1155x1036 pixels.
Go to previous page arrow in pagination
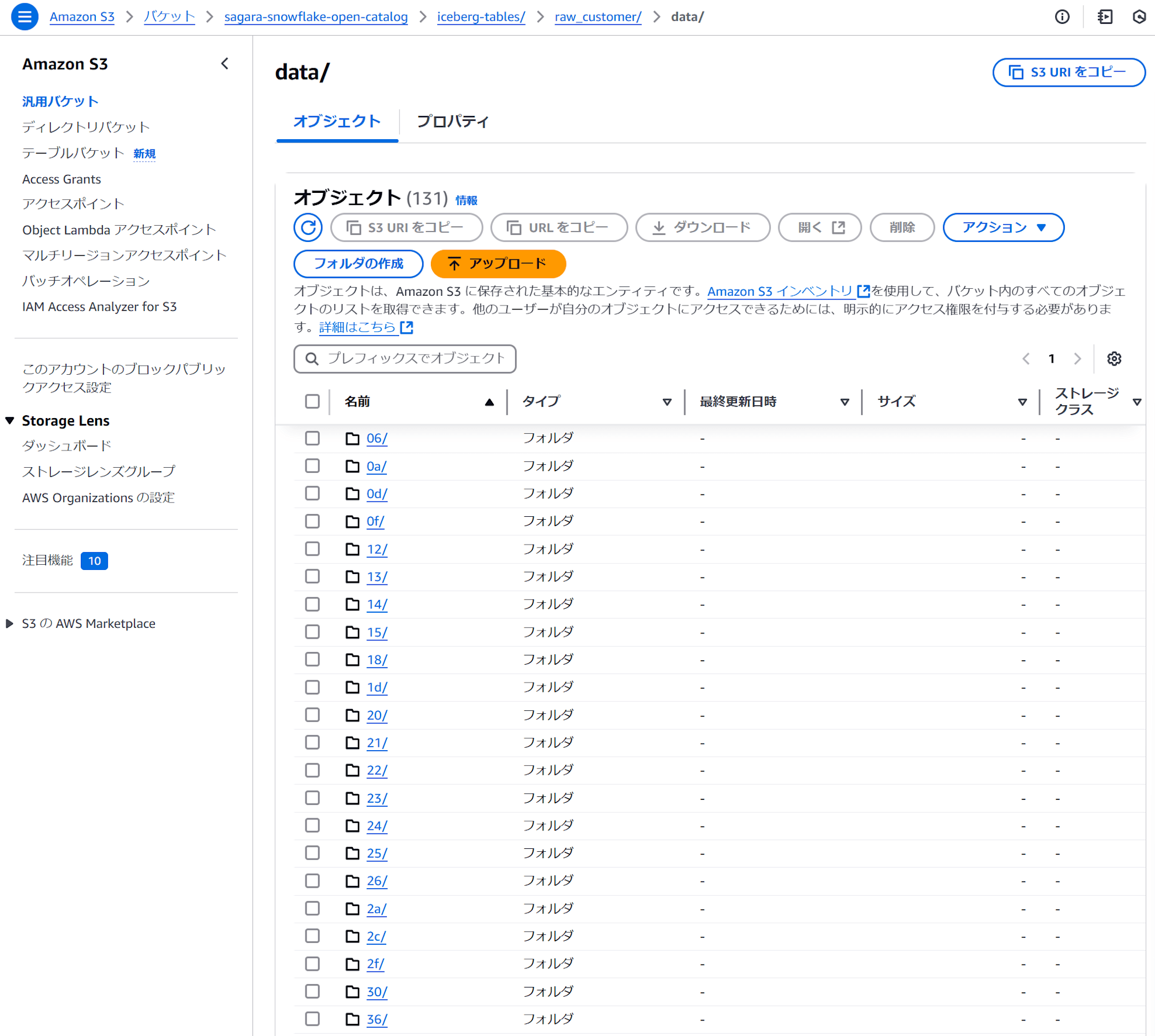click(x=1026, y=359)
